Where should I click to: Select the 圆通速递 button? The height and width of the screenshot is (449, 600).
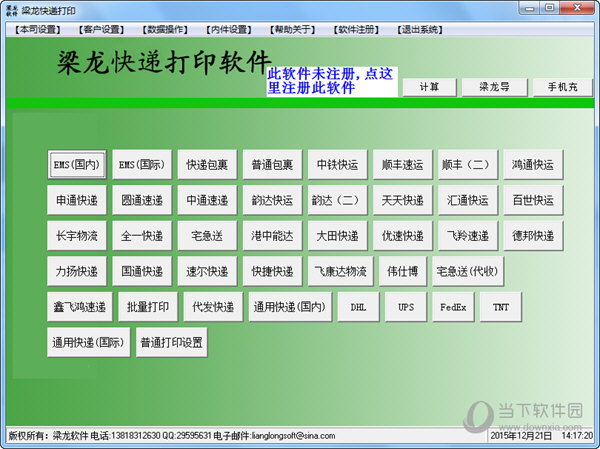(142, 200)
